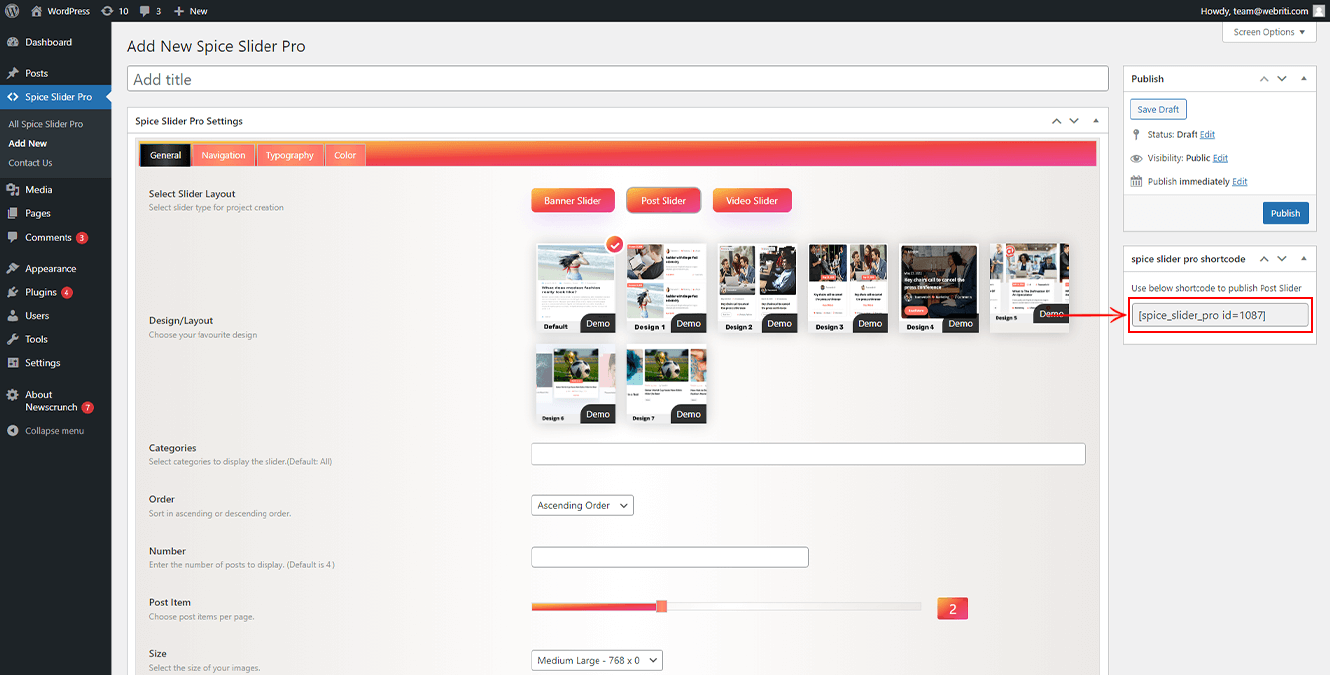Viewport: 1330px width, 675px height.
Task: Open Demo for Design 3
Action: [x=870, y=323]
